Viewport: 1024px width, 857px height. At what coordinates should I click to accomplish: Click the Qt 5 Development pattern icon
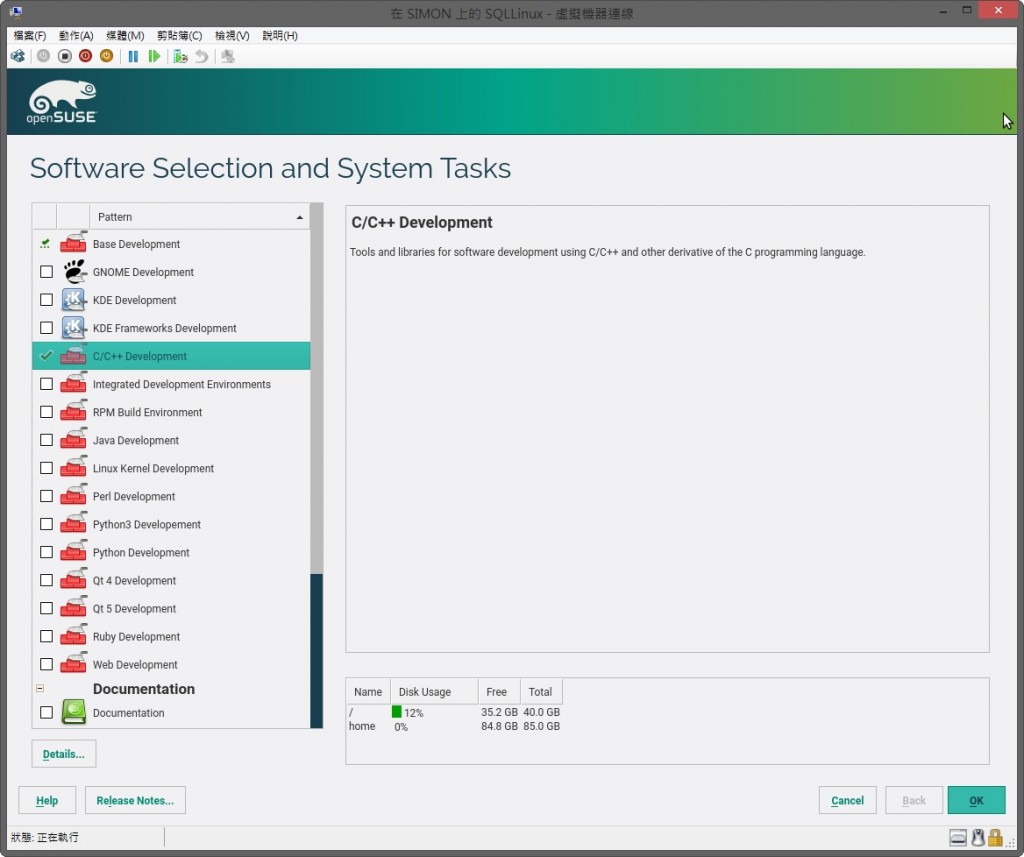pyautogui.click(x=74, y=607)
